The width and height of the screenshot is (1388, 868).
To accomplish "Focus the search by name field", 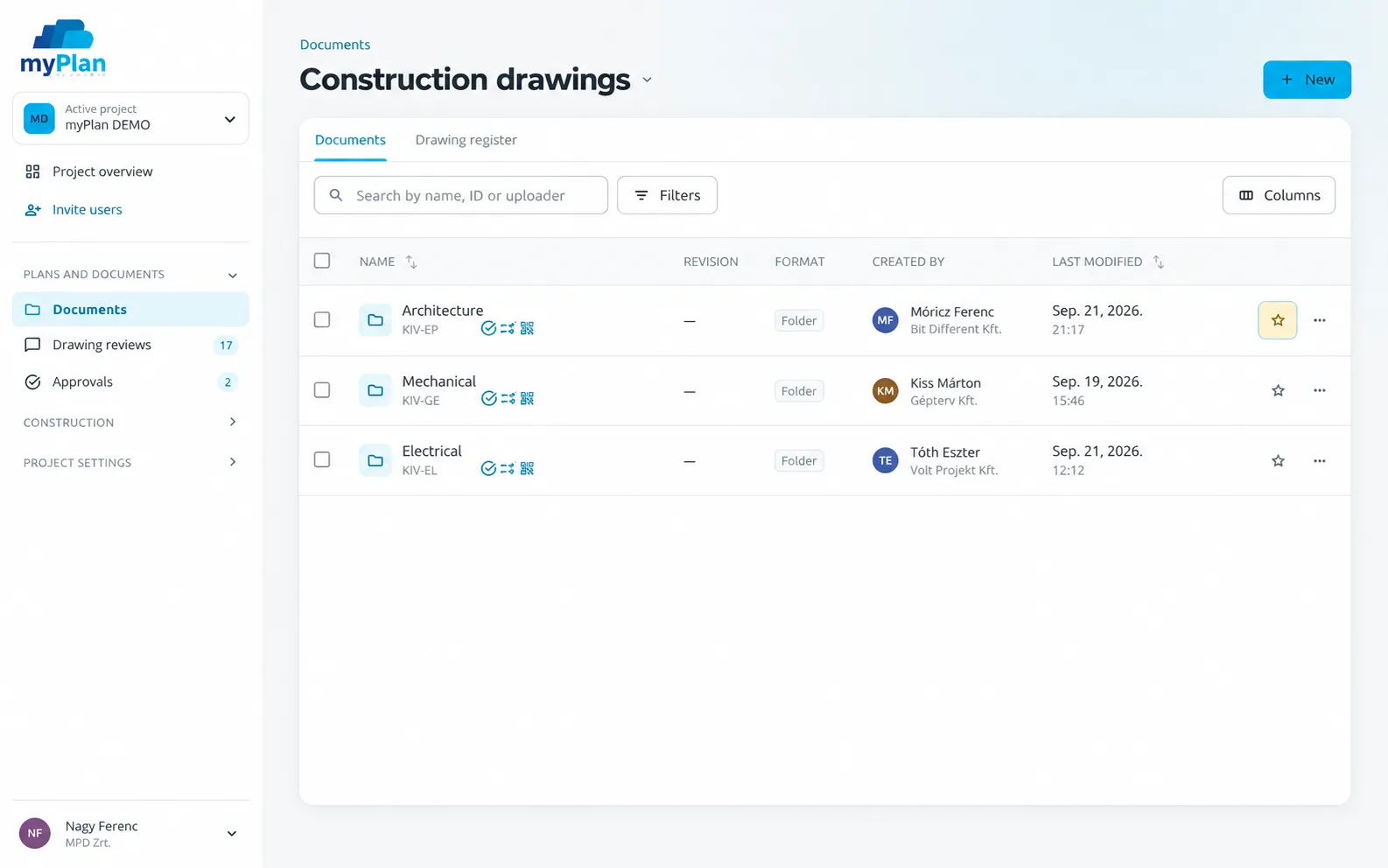I will (x=461, y=195).
